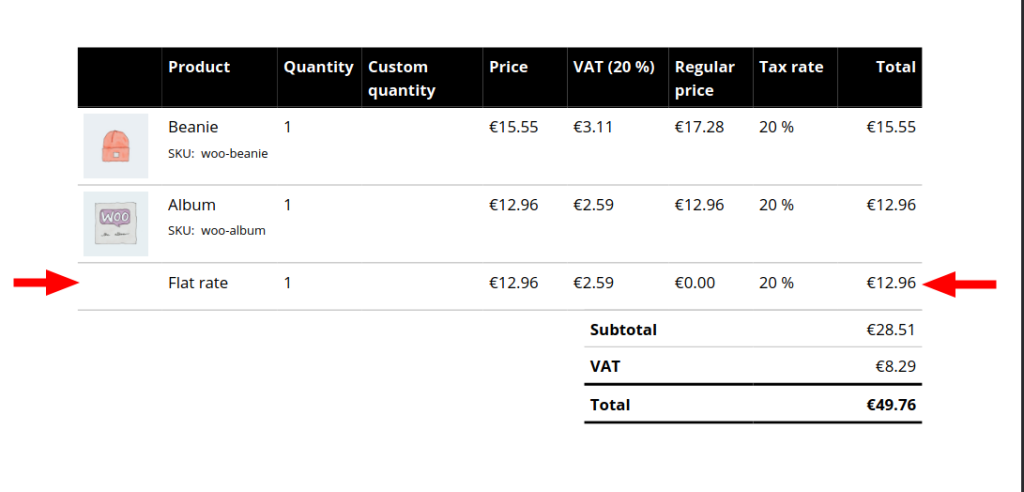The width and height of the screenshot is (1024, 492).
Task: Click the VAT total €8.29
Action: tap(895, 366)
